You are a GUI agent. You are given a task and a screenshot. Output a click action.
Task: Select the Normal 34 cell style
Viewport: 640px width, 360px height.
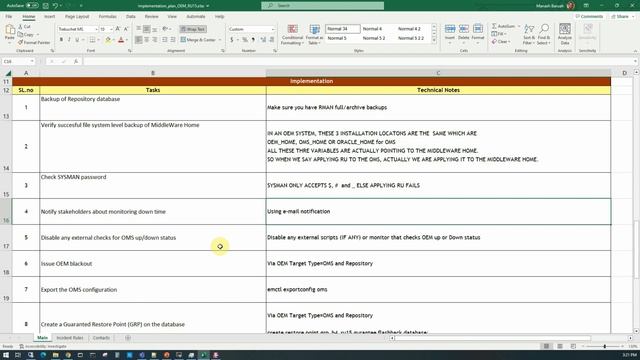coord(342,29)
